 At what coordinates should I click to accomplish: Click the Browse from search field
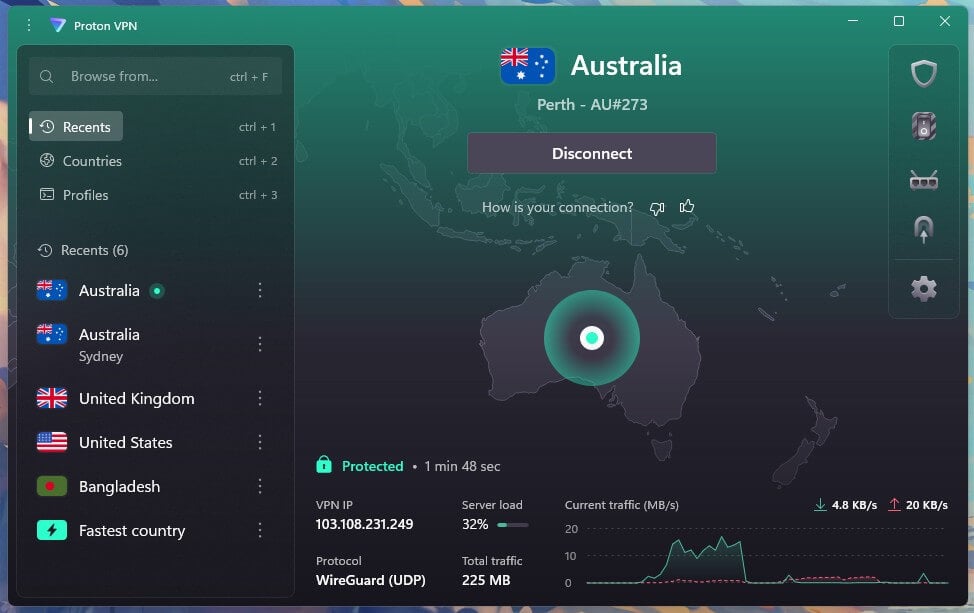(x=155, y=76)
